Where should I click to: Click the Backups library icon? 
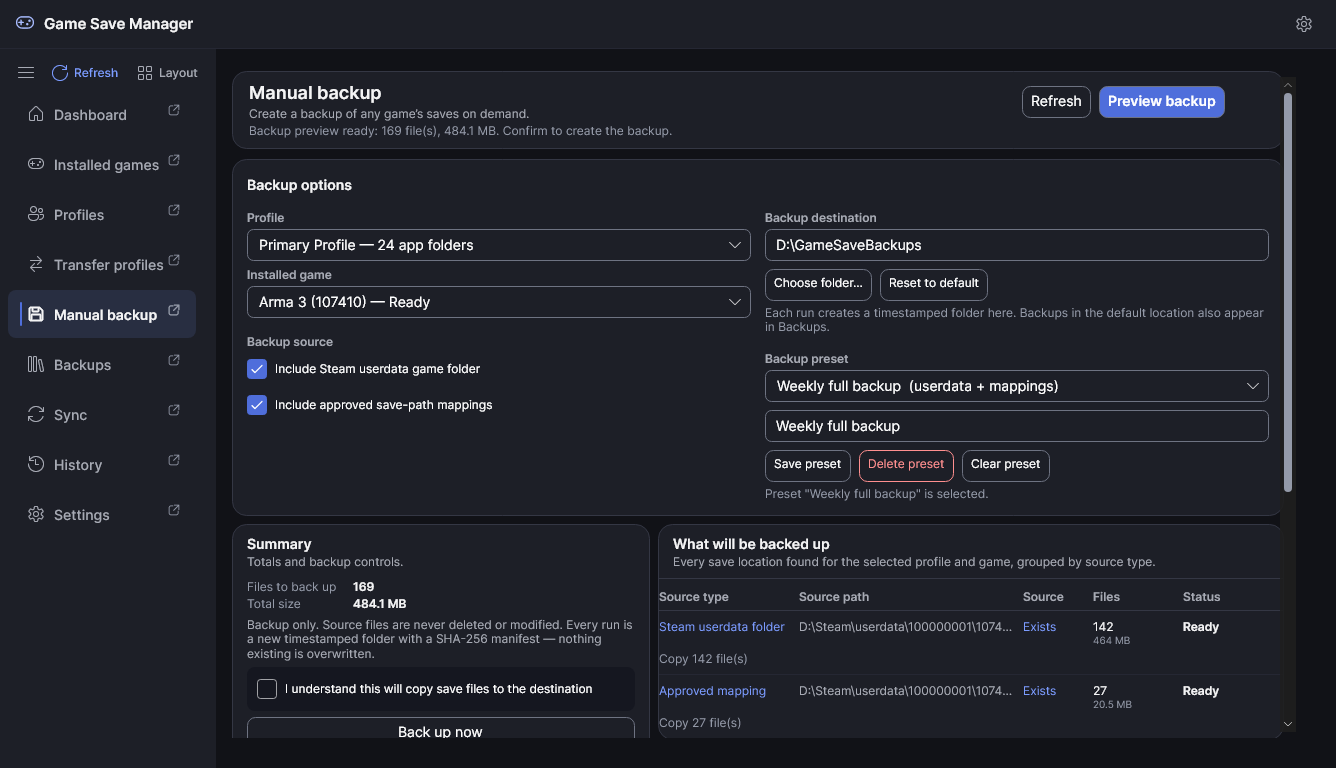pyautogui.click(x=36, y=364)
